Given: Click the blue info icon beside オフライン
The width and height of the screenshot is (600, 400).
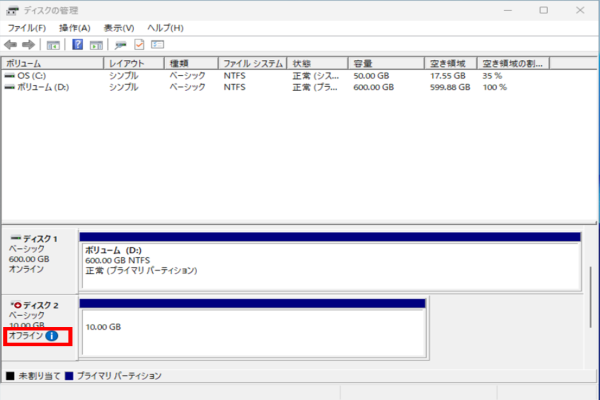Looking at the screenshot, I should 52,337.
